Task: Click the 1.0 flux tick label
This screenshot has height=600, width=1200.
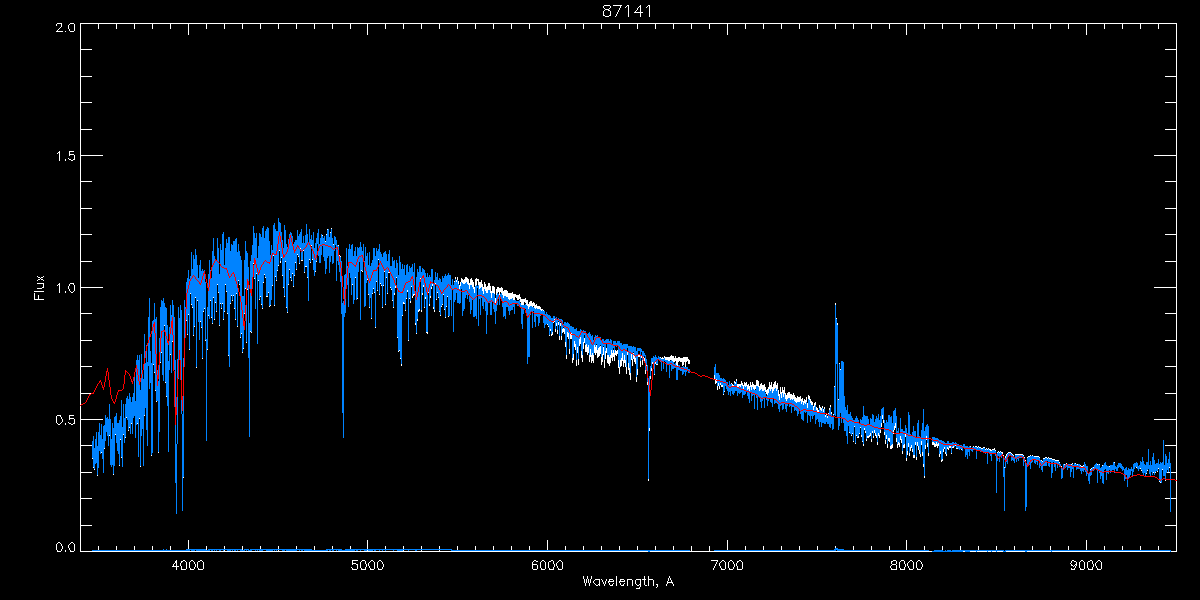Action: tap(64, 288)
